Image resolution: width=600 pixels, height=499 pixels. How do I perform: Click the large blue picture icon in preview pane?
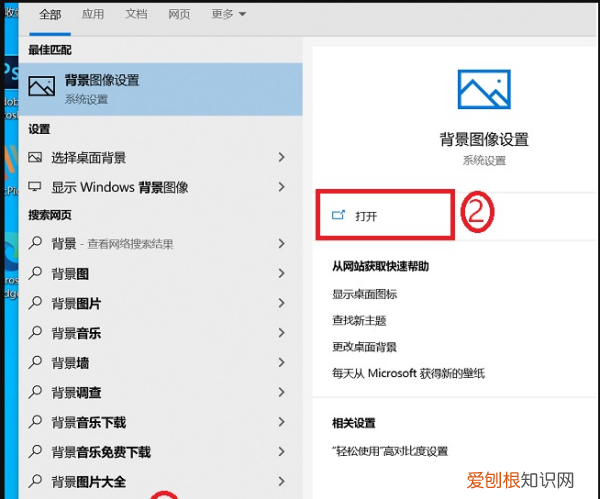pos(484,89)
